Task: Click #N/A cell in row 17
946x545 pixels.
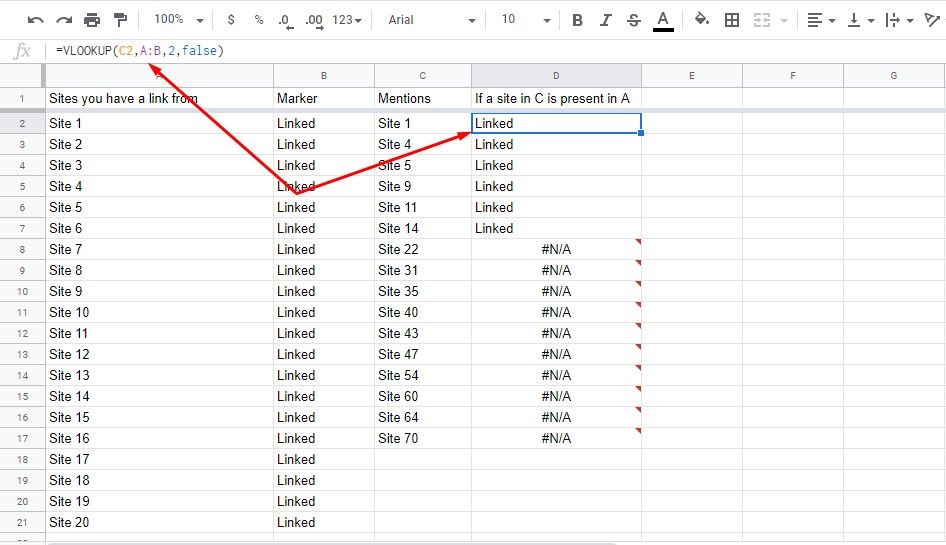Action: (556, 438)
